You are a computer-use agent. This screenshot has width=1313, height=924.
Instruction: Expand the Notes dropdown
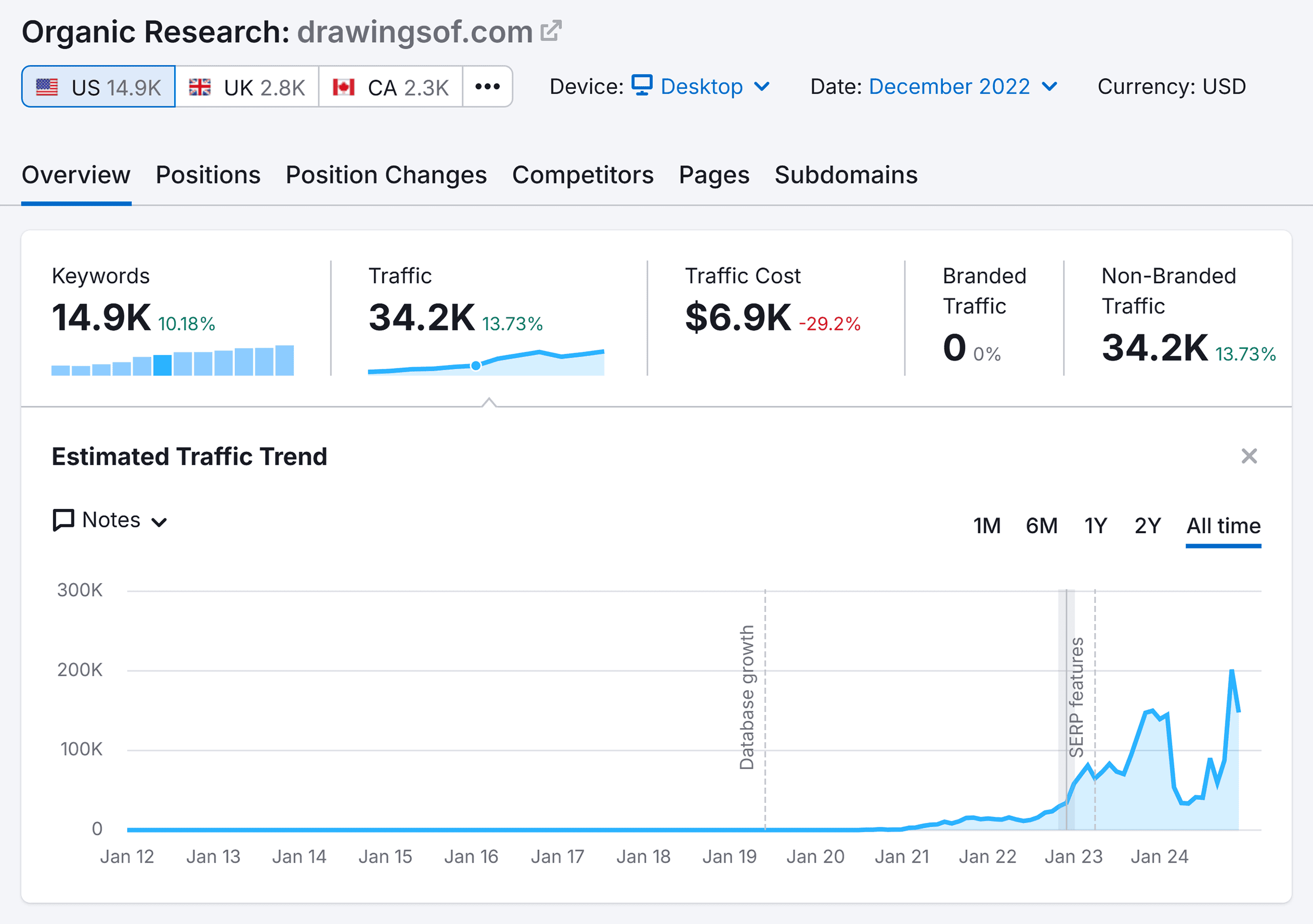click(110, 520)
